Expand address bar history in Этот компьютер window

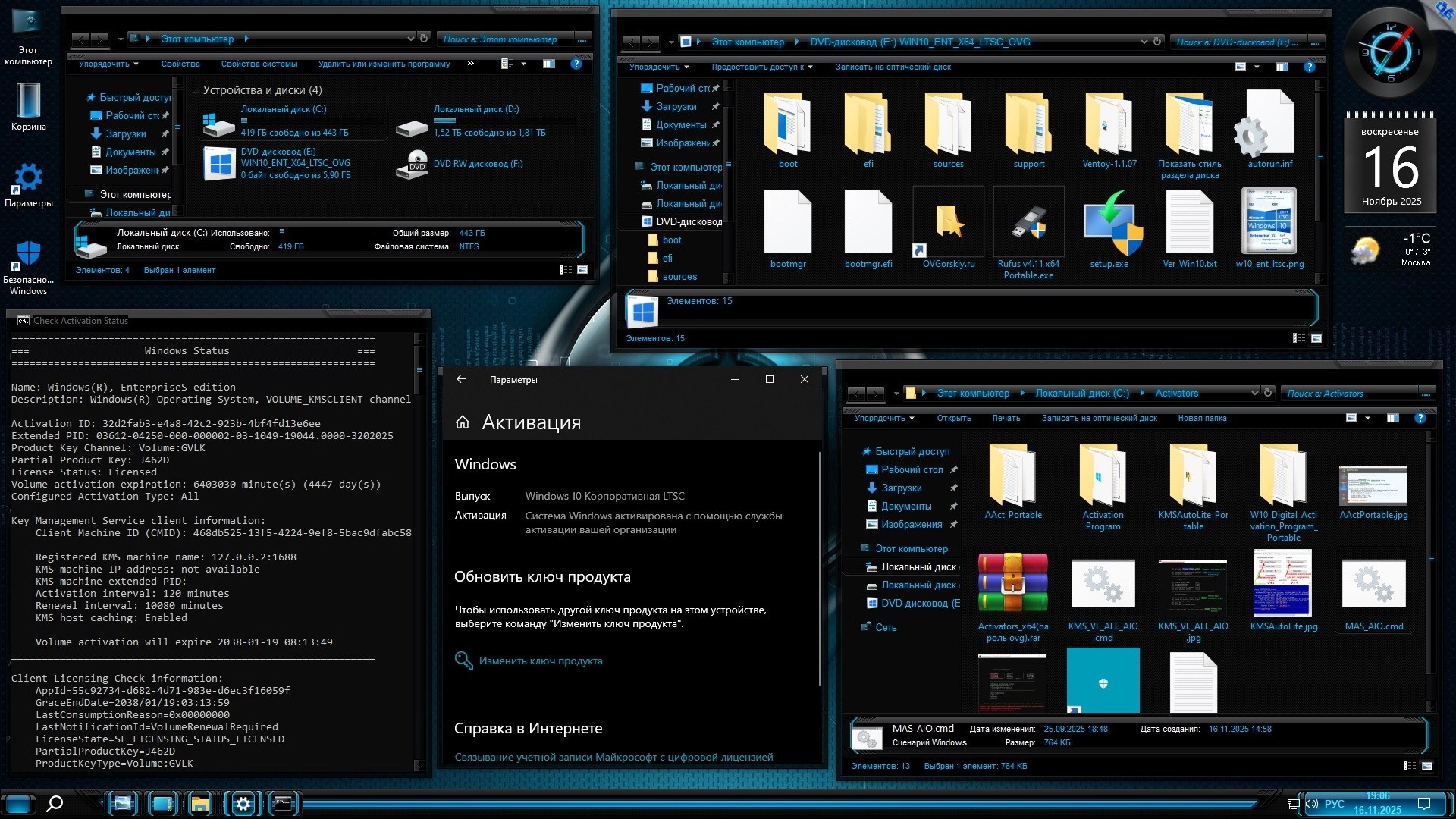click(410, 39)
